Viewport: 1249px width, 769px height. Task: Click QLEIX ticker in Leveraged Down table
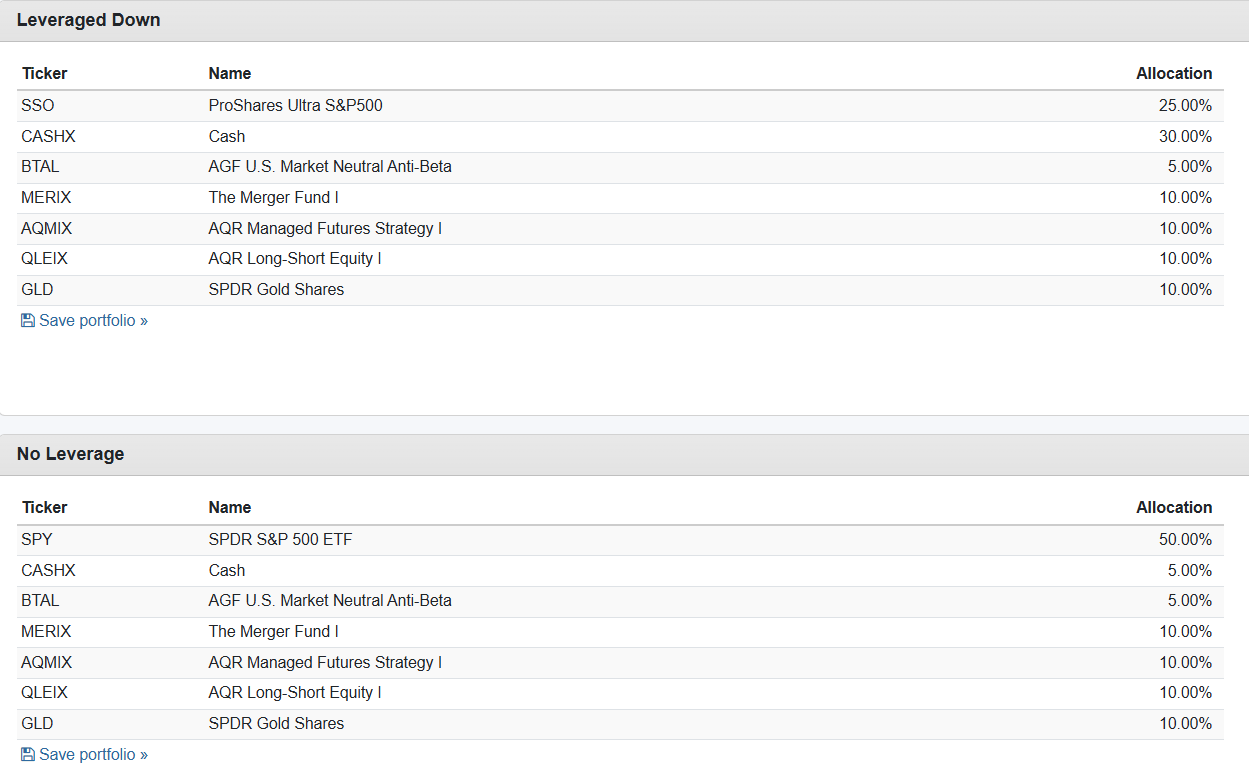point(44,258)
